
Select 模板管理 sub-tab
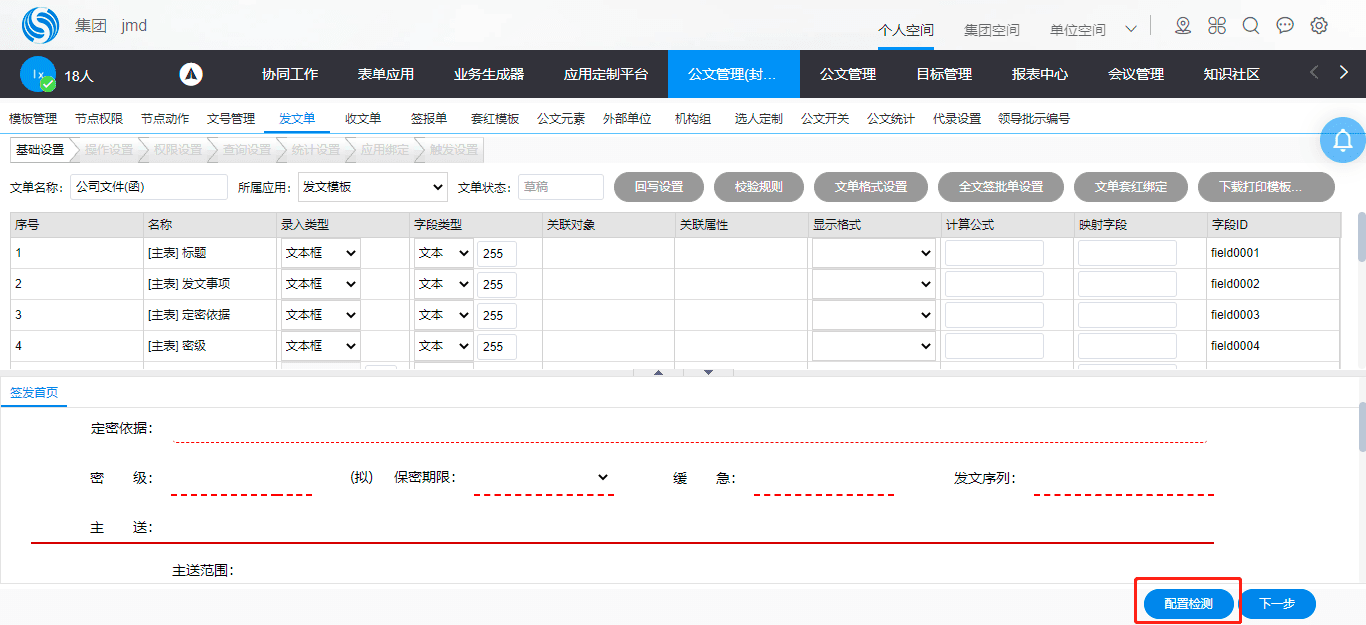click(33, 119)
